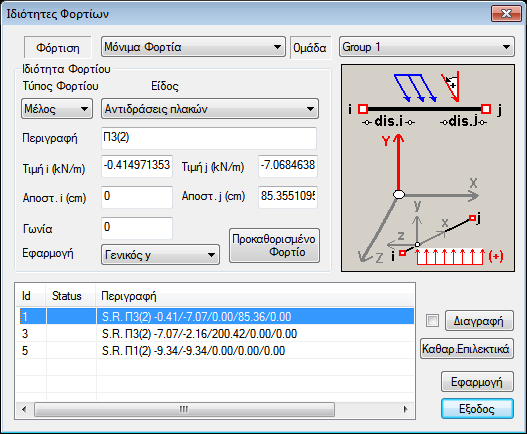
Task: Open the Μόνιμα Φορτία load case dropdown
Action: [193, 47]
